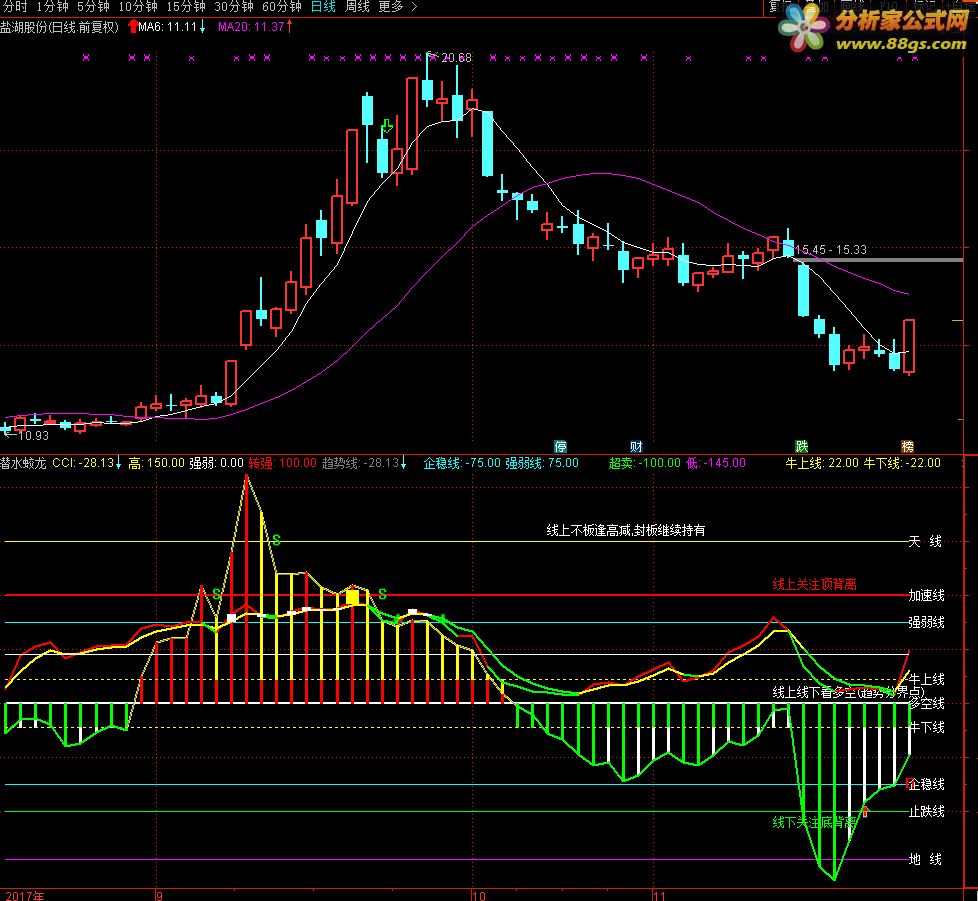Click the 强弱线 level label on right
978x901 pixels.
926,622
